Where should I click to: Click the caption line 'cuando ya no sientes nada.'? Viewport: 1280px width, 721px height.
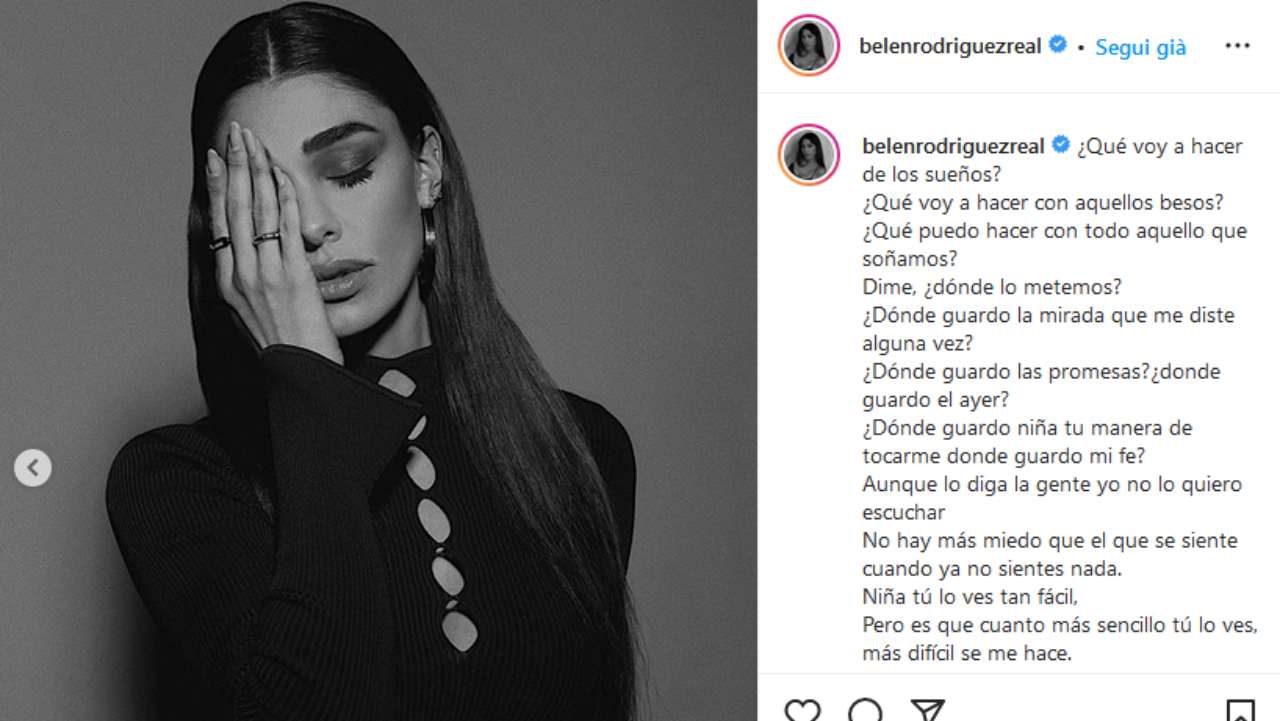click(993, 569)
